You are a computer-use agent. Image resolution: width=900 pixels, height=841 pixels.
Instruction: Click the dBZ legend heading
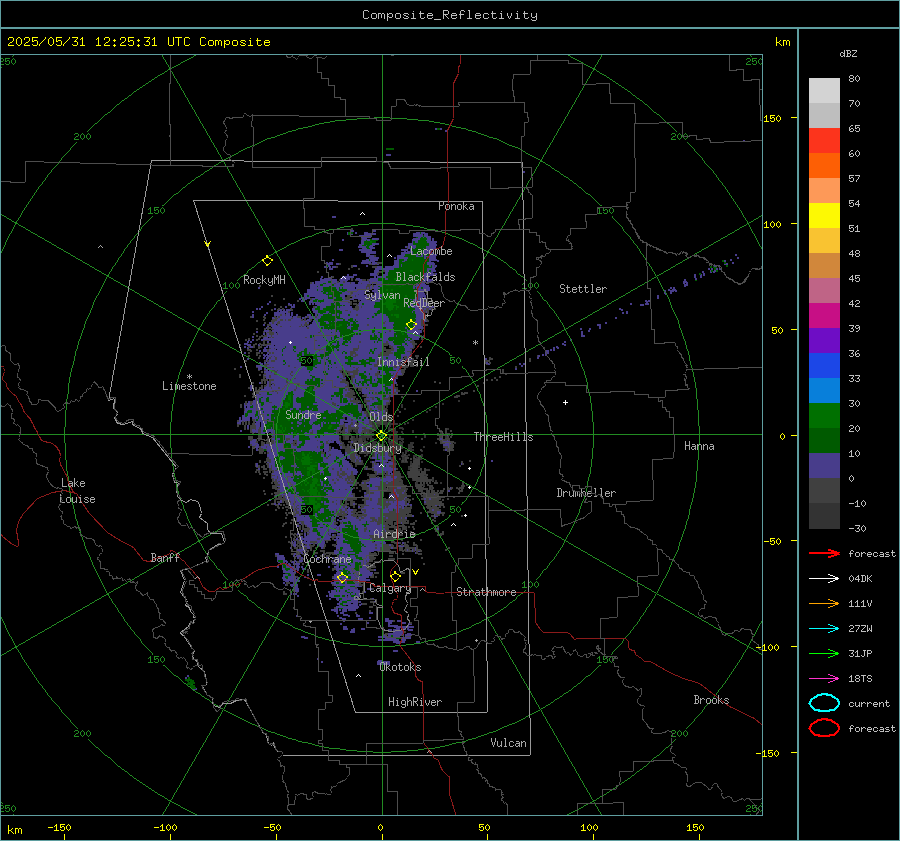point(848,53)
